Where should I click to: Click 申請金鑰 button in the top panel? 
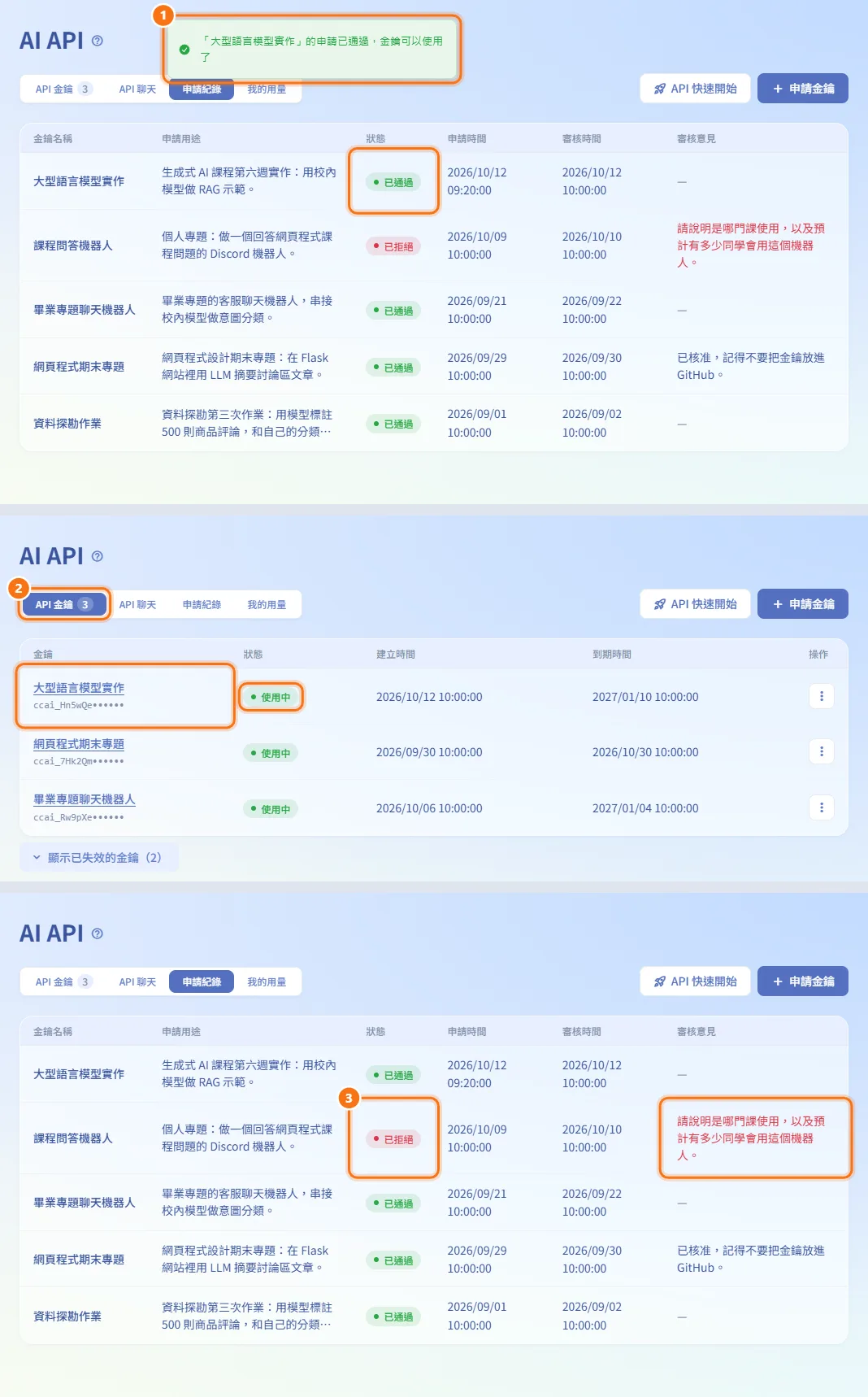(803, 89)
